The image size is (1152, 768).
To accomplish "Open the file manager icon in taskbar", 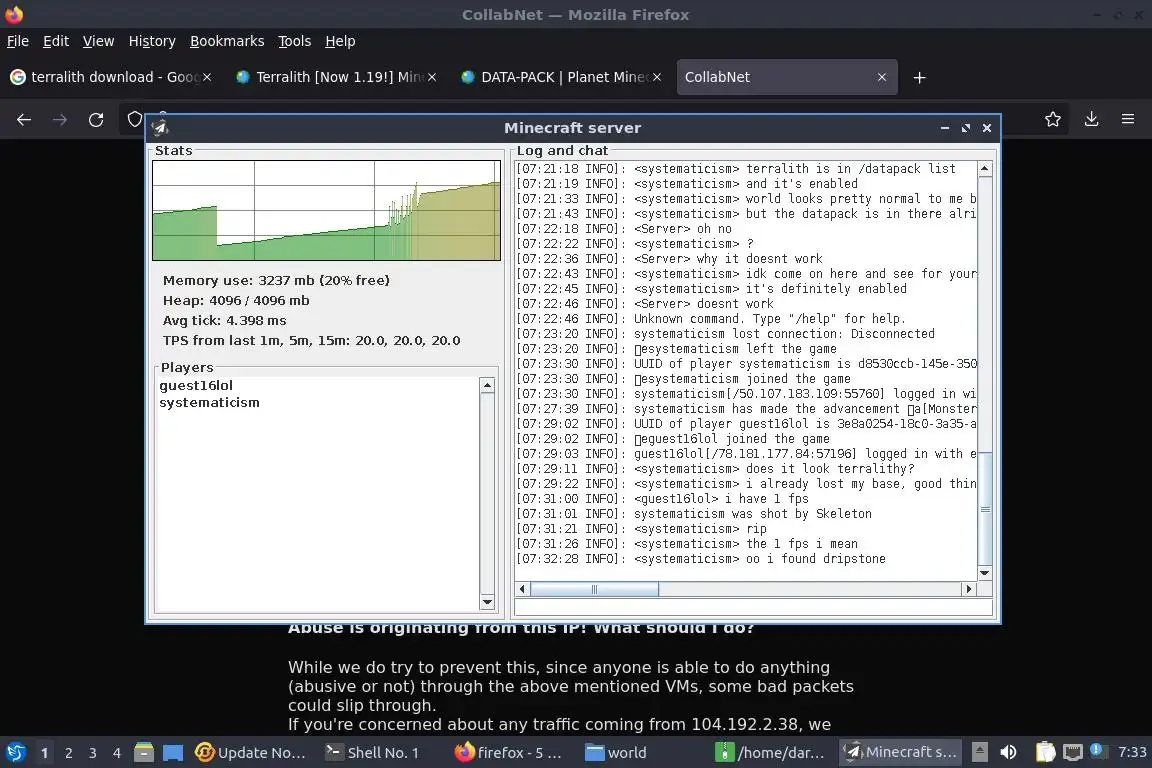I will 144,753.
